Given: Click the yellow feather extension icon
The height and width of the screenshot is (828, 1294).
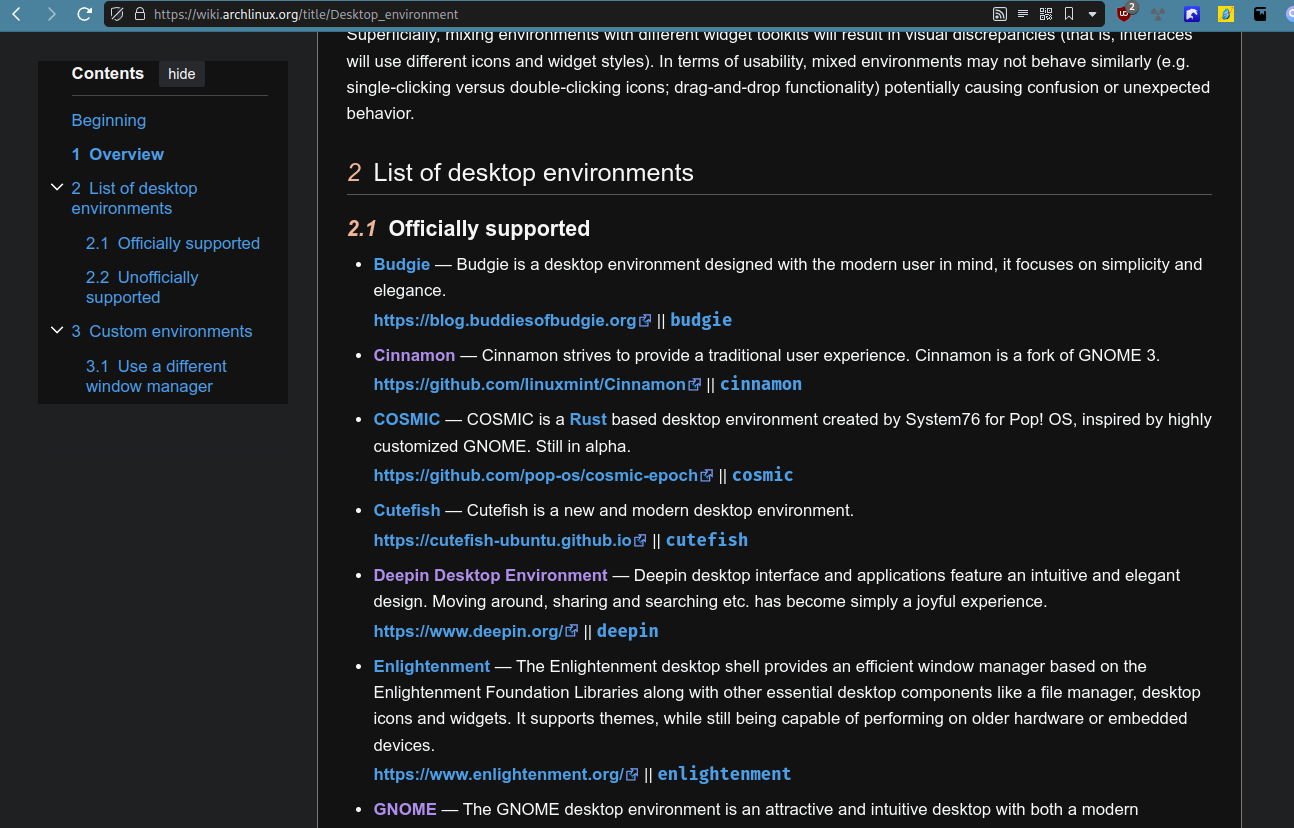Looking at the screenshot, I should pos(1226,14).
